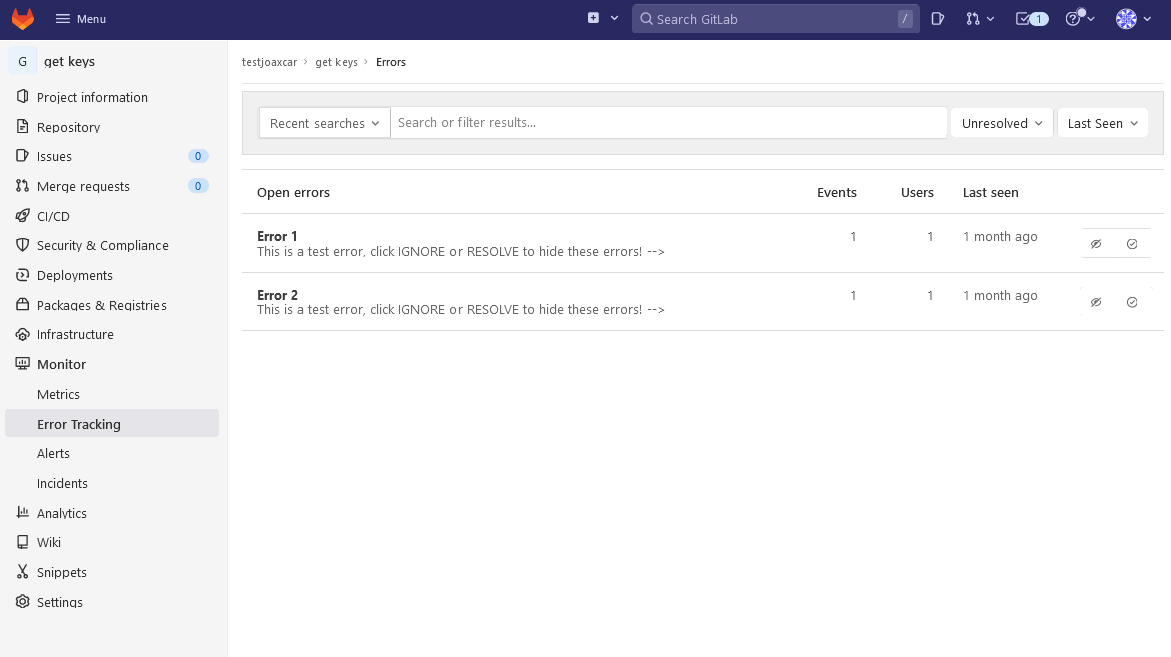Open the Unresolved status dropdown
This screenshot has width=1171, height=657.
tap(1001, 123)
